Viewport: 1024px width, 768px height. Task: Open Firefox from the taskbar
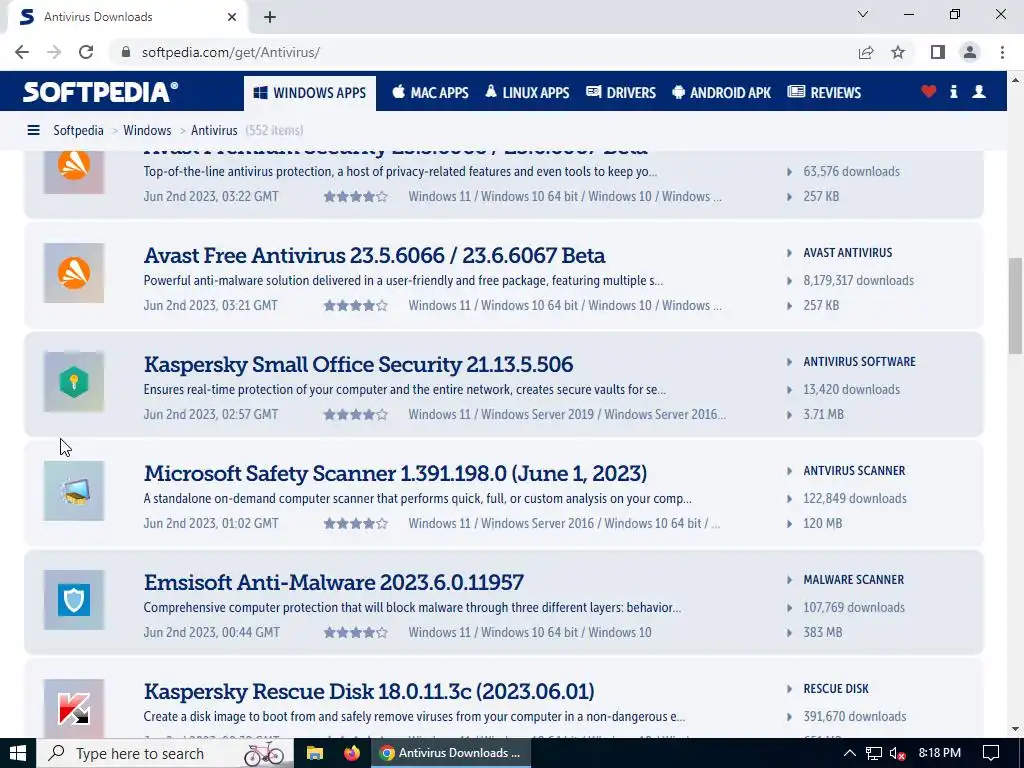tap(351, 753)
